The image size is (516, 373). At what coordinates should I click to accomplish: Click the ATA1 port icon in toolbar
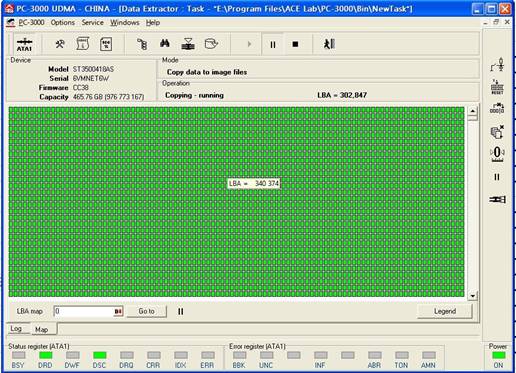pyautogui.click(x=24, y=44)
